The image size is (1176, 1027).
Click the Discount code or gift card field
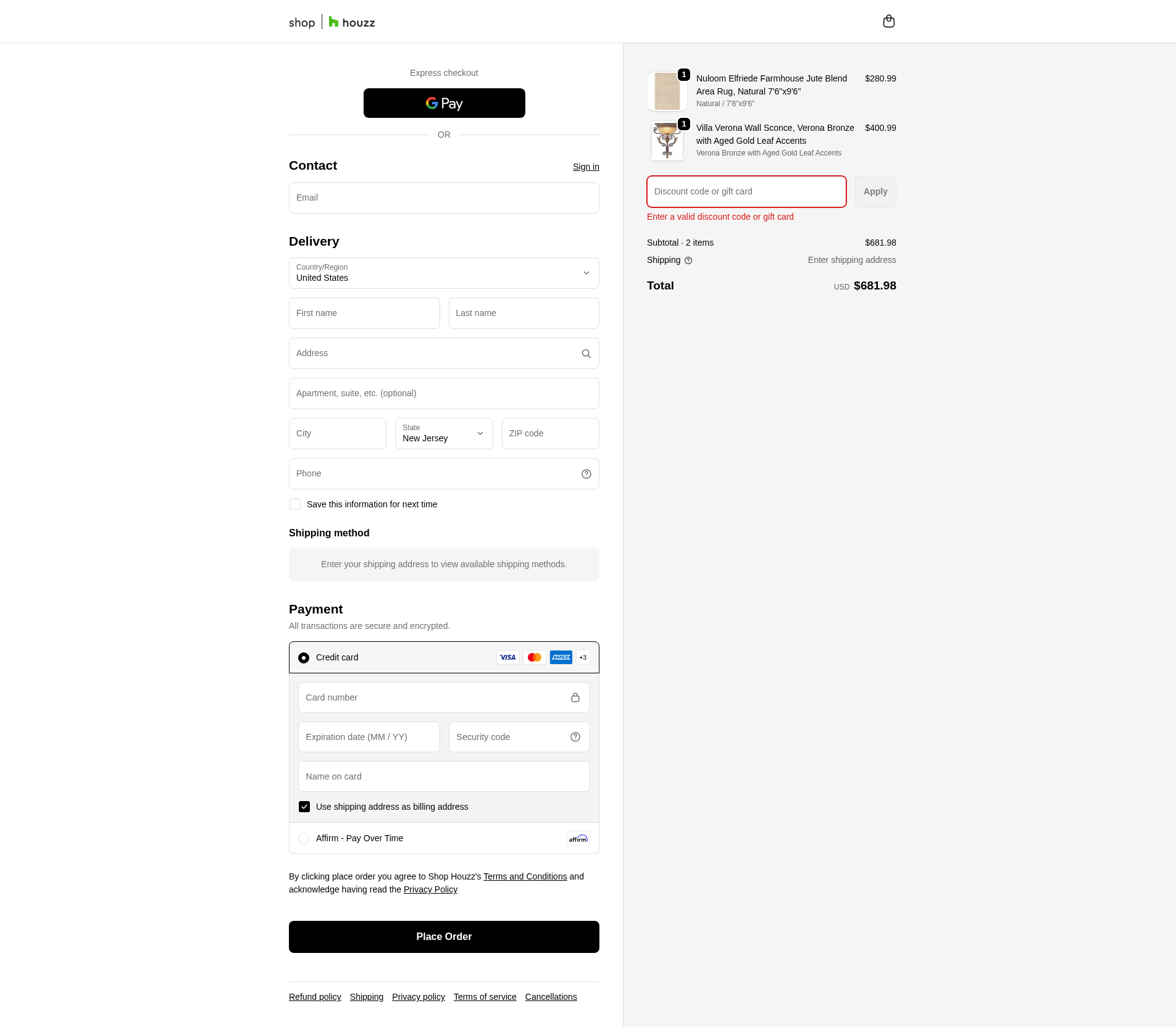(x=746, y=191)
